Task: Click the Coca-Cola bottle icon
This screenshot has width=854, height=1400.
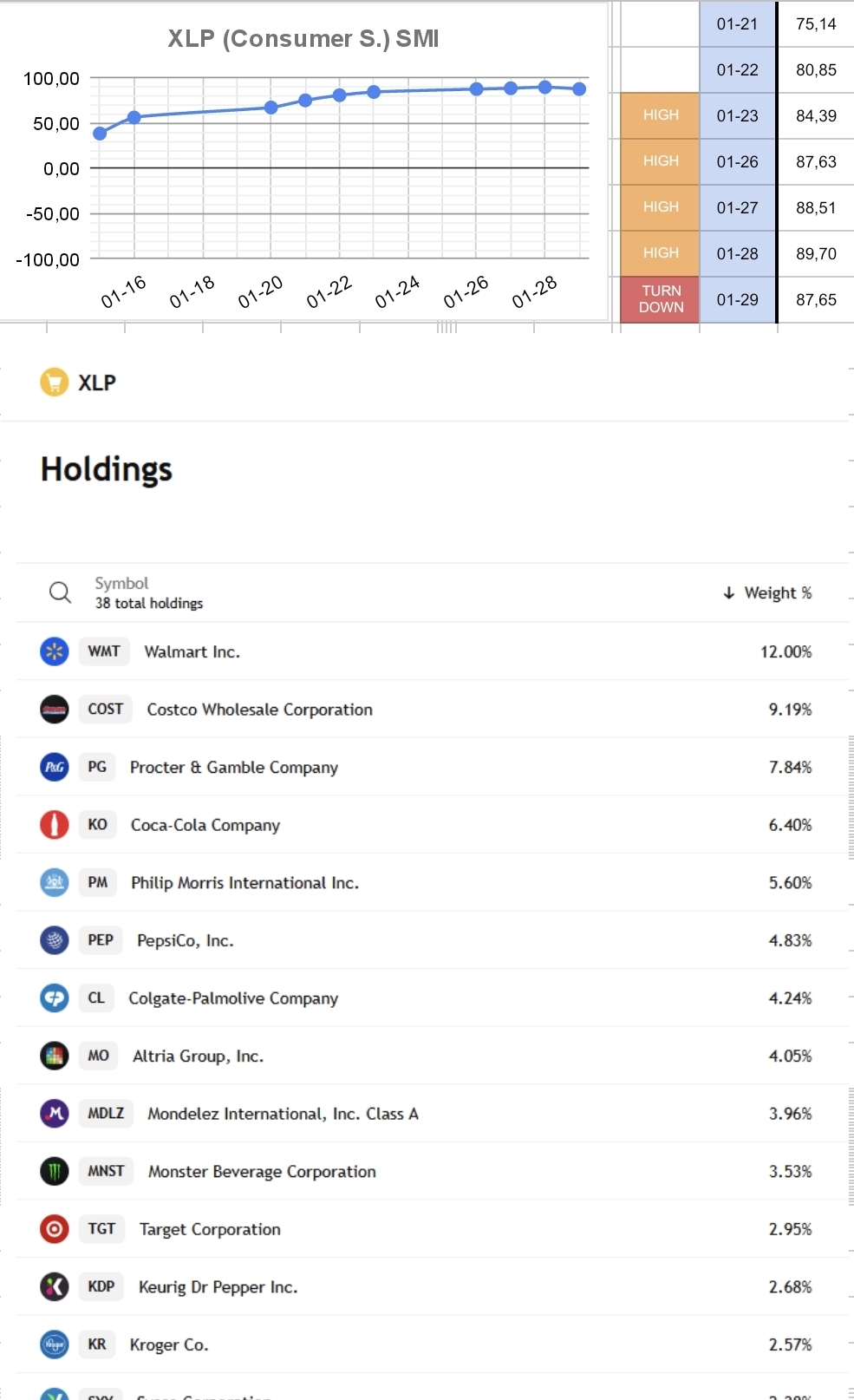Action: pyautogui.click(x=55, y=824)
